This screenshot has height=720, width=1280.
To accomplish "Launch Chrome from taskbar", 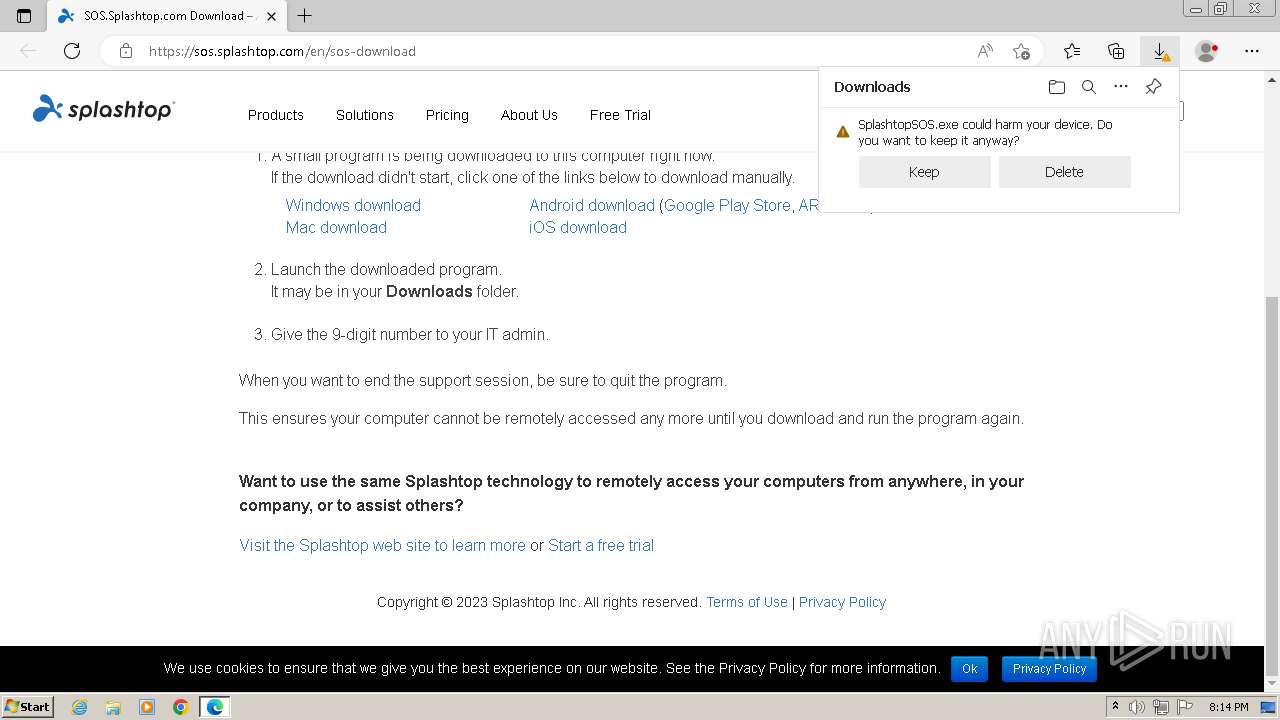I will coord(180,707).
